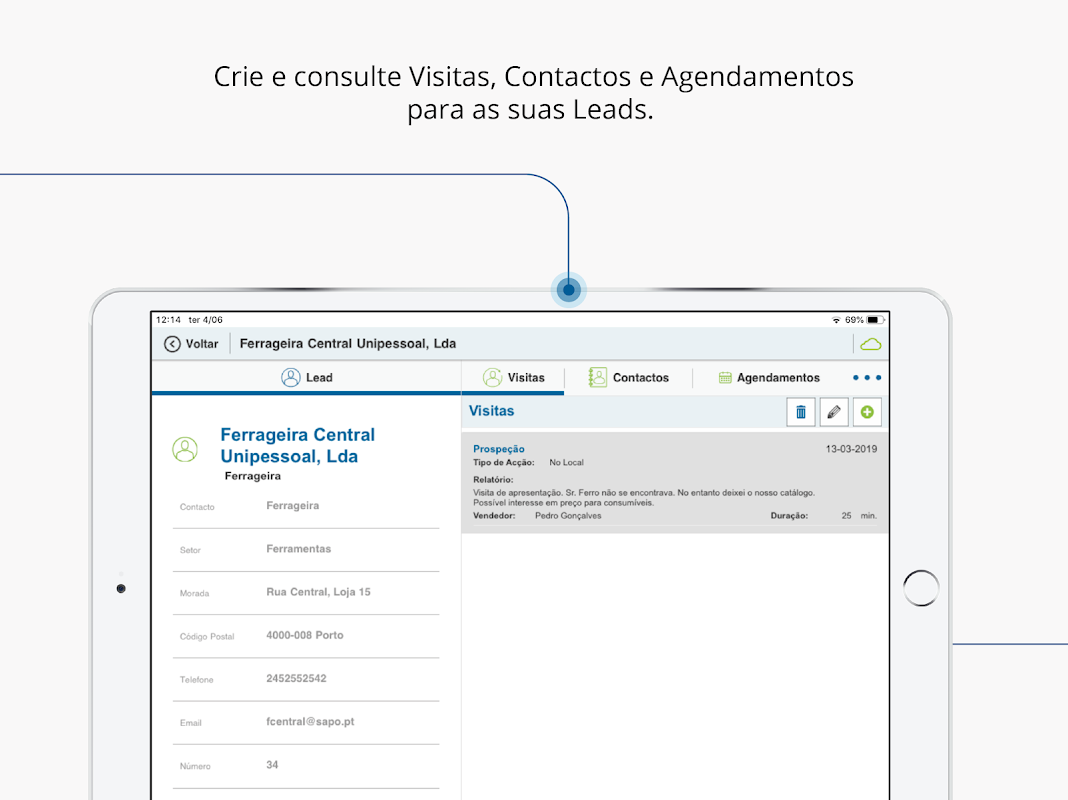This screenshot has width=1068, height=800.
Task: Tap the visit date 13-03-2019
Action: click(851, 449)
